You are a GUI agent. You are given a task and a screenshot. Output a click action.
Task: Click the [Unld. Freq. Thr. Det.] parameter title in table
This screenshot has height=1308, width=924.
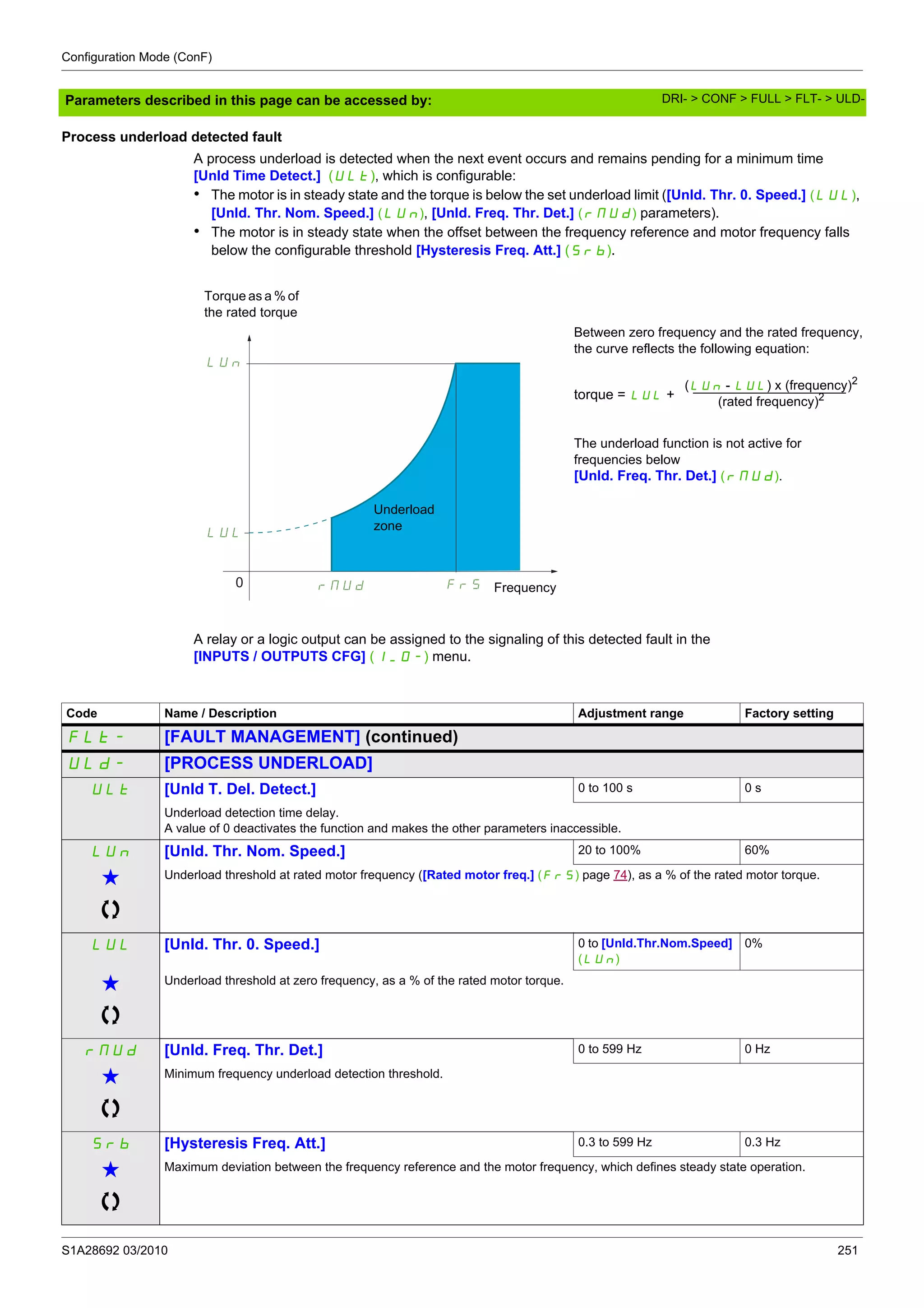[x=244, y=1050]
